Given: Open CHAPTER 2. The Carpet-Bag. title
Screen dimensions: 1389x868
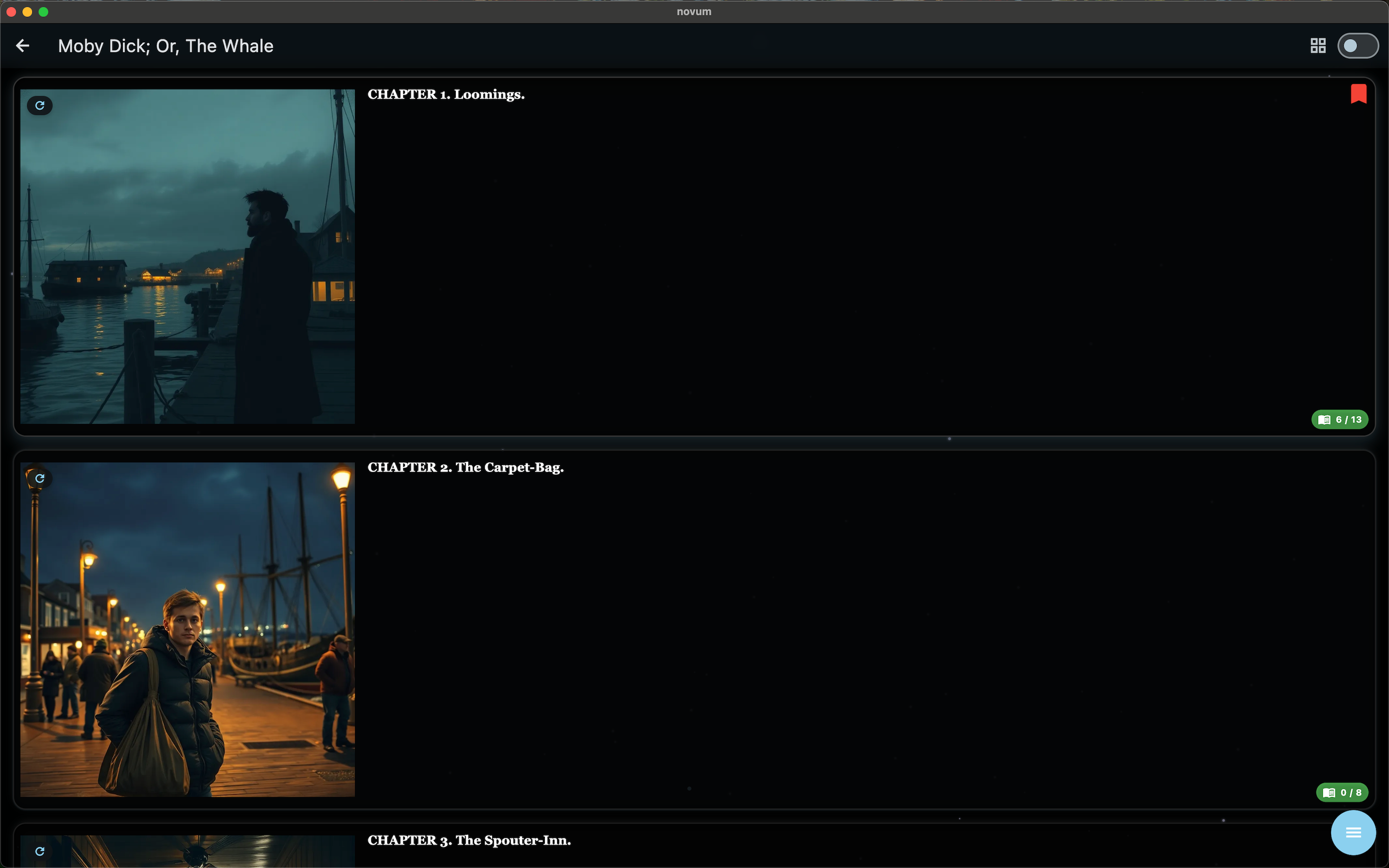Looking at the screenshot, I should pyautogui.click(x=465, y=468).
